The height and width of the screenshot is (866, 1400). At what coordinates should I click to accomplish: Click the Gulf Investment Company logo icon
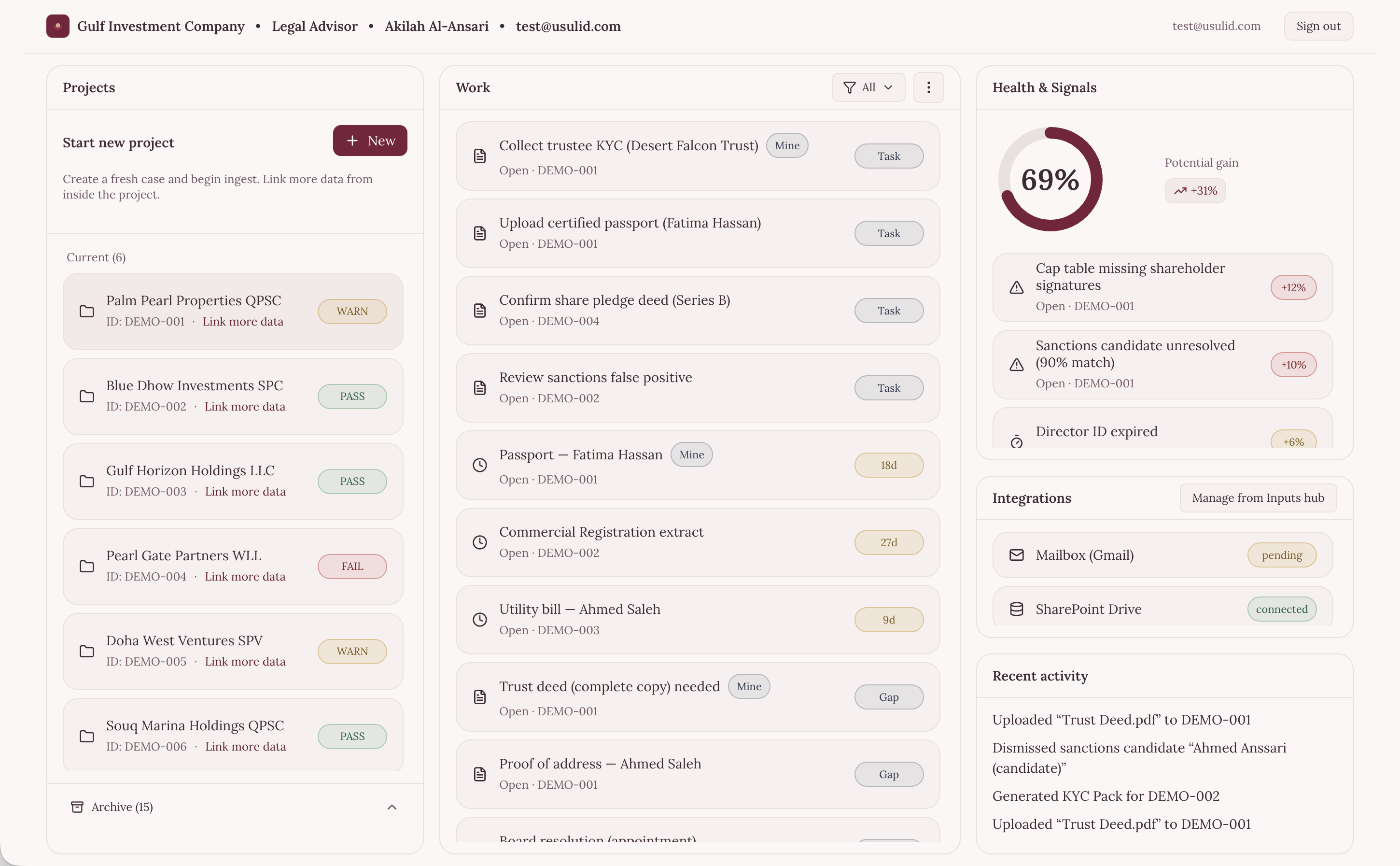(x=58, y=27)
